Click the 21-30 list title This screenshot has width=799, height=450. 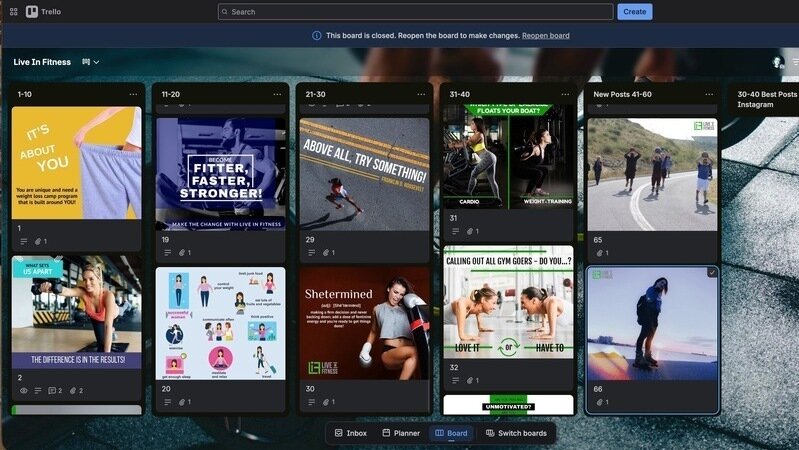click(x=315, y=94)
